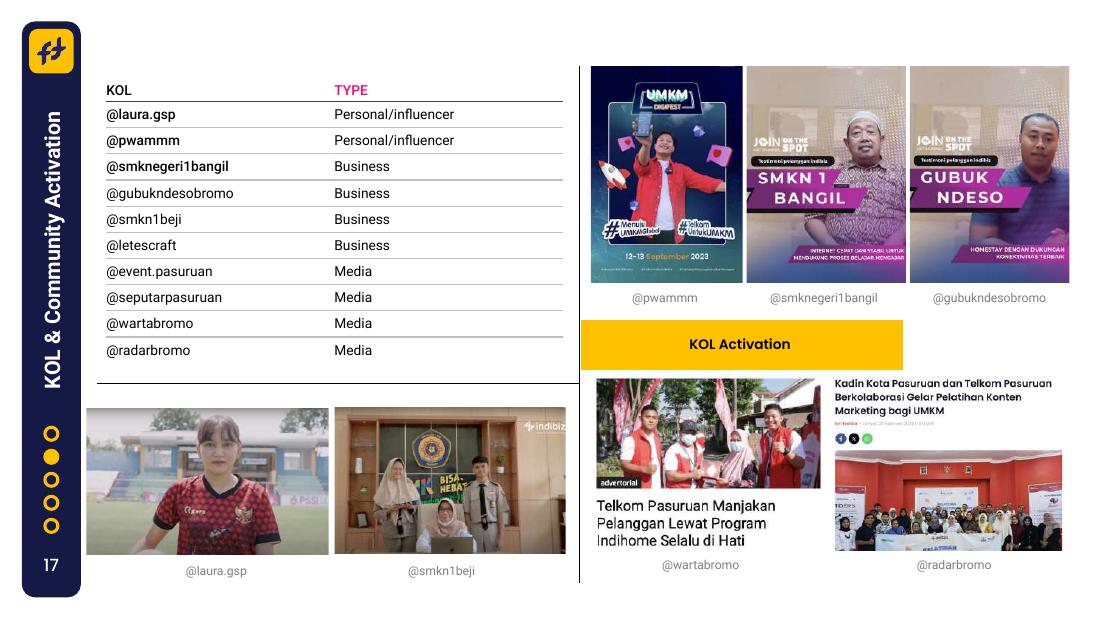This screenshot has width=1100, height=619.
Task: Select the @letescraft table row
Action: (x=334, y=246)
